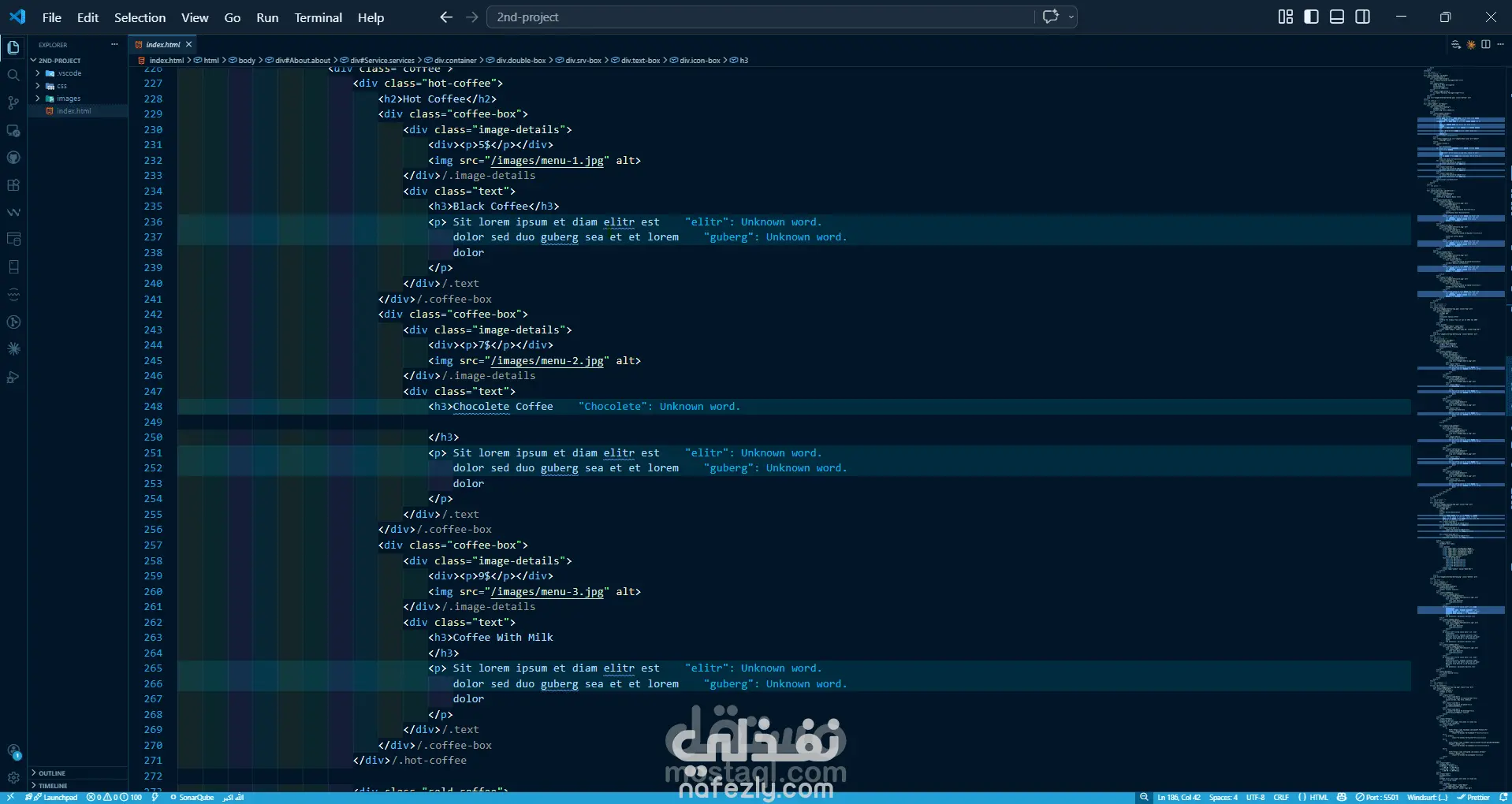
Task: Click the UTF-8 encoding indicator
Action: point(1255,798)
